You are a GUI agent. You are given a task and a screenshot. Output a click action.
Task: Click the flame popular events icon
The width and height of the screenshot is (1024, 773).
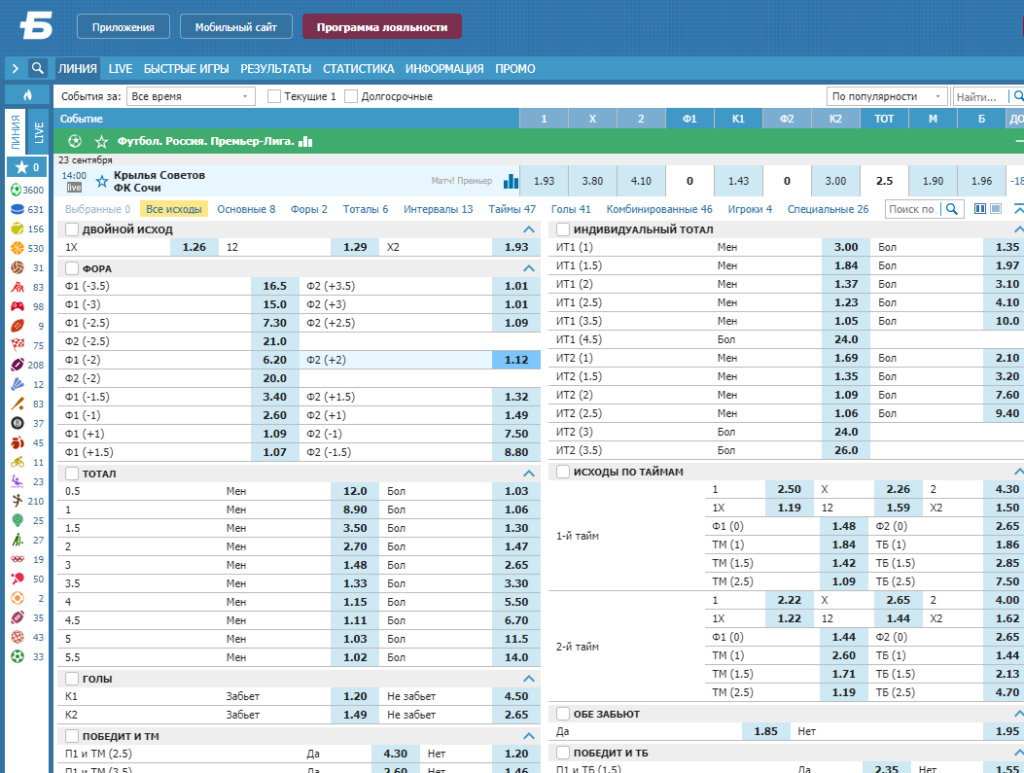coord(27,95)
